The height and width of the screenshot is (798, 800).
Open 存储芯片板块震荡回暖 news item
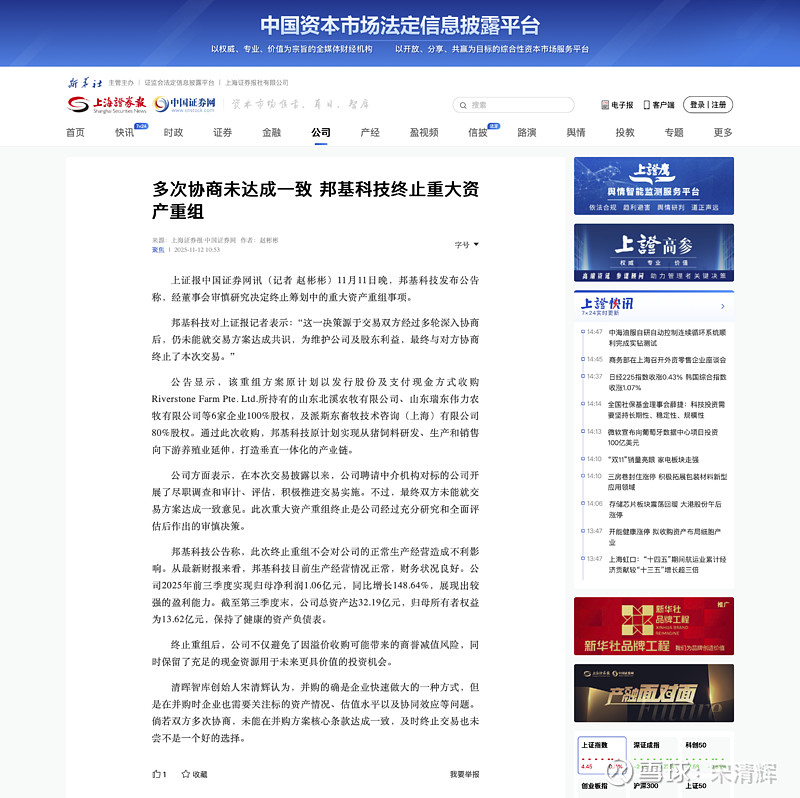pyautogui.click(x=665, y=509)
